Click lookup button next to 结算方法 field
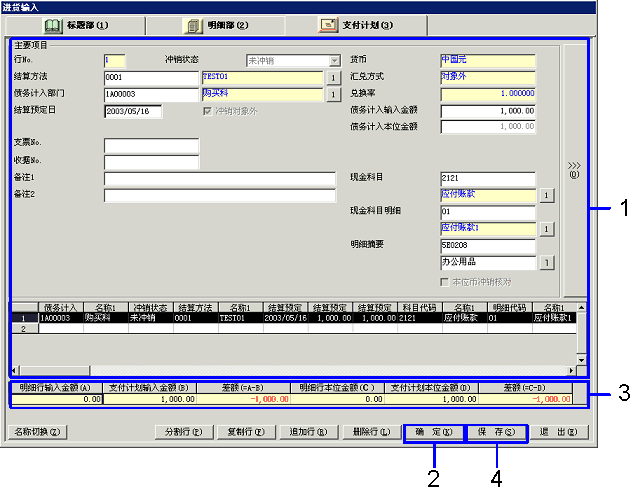The height and width of the screenshot is (495, 631). pos(333,77)
